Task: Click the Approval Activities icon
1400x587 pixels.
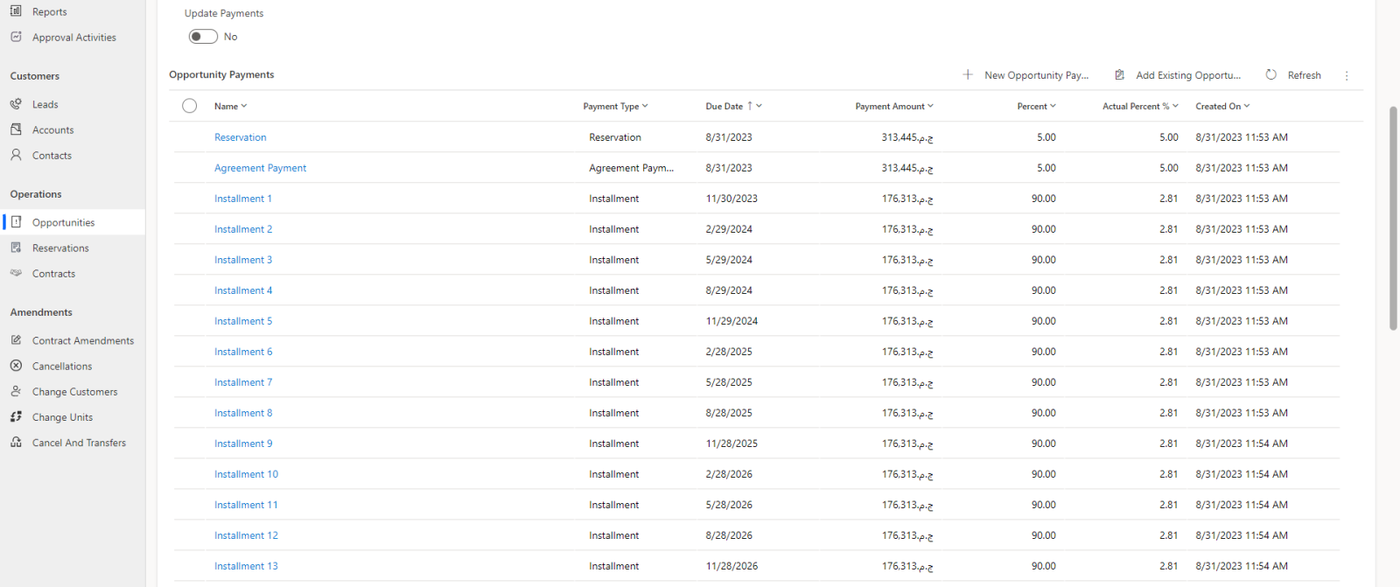Action: click(16, 37)
